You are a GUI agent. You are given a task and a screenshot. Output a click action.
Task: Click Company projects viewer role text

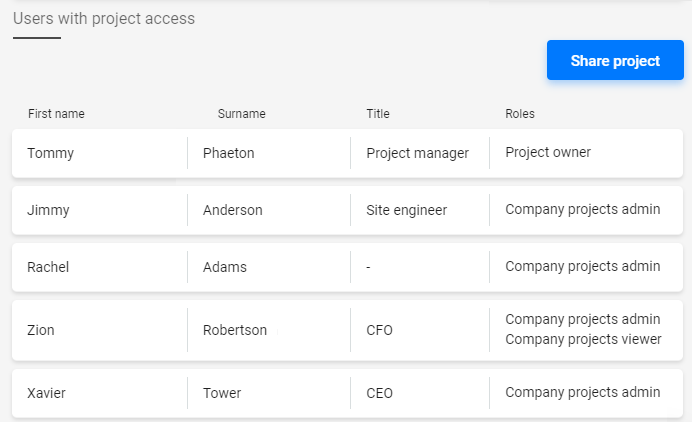coord(583,339)
